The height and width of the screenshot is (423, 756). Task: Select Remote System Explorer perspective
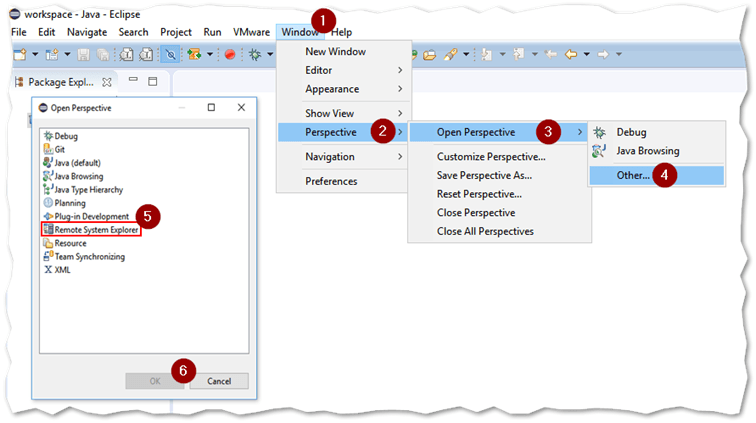coord(91,230)
